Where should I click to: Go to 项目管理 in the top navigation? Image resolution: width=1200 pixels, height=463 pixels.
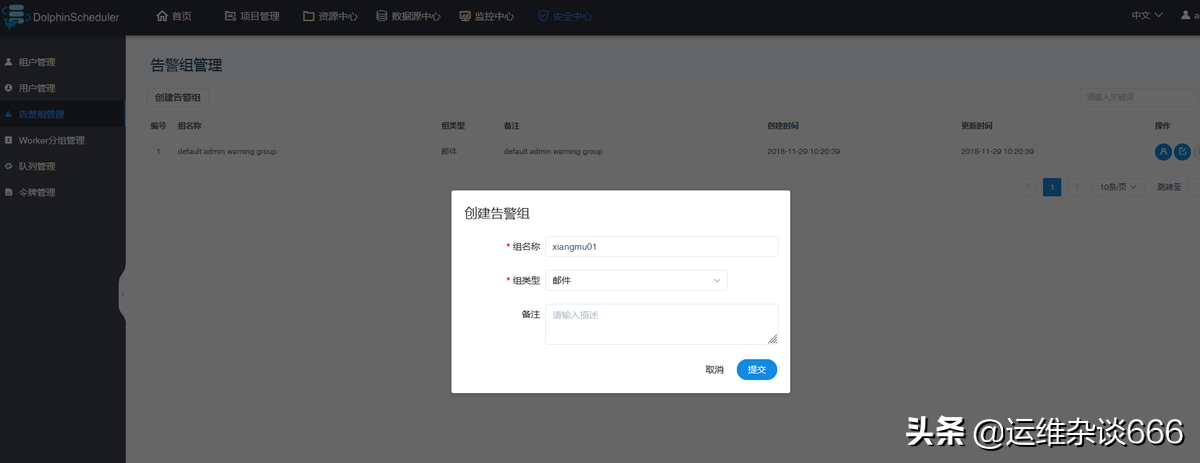[252, 16]
